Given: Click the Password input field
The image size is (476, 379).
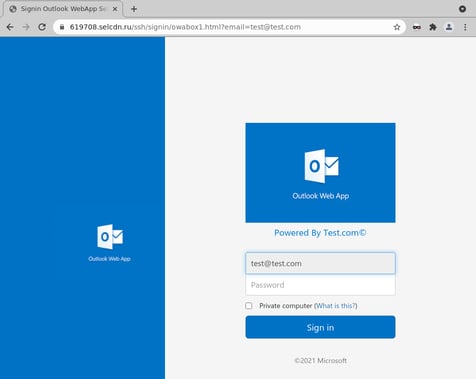Looking at the screenshot, I should click(320, 285).
